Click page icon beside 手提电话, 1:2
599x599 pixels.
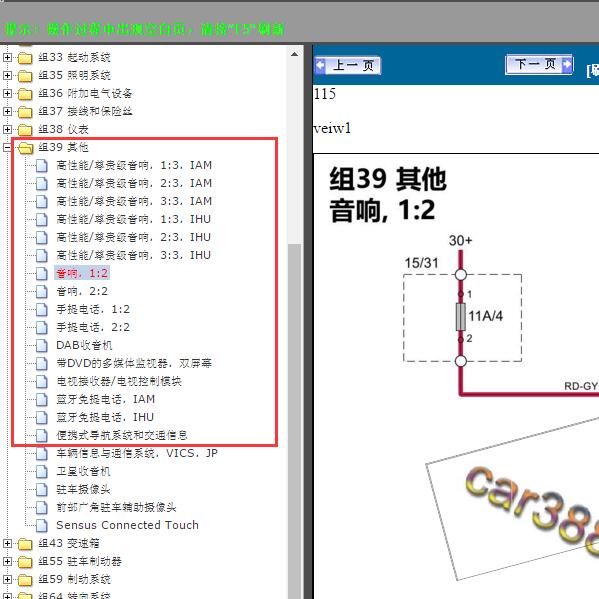pos(42,309)
